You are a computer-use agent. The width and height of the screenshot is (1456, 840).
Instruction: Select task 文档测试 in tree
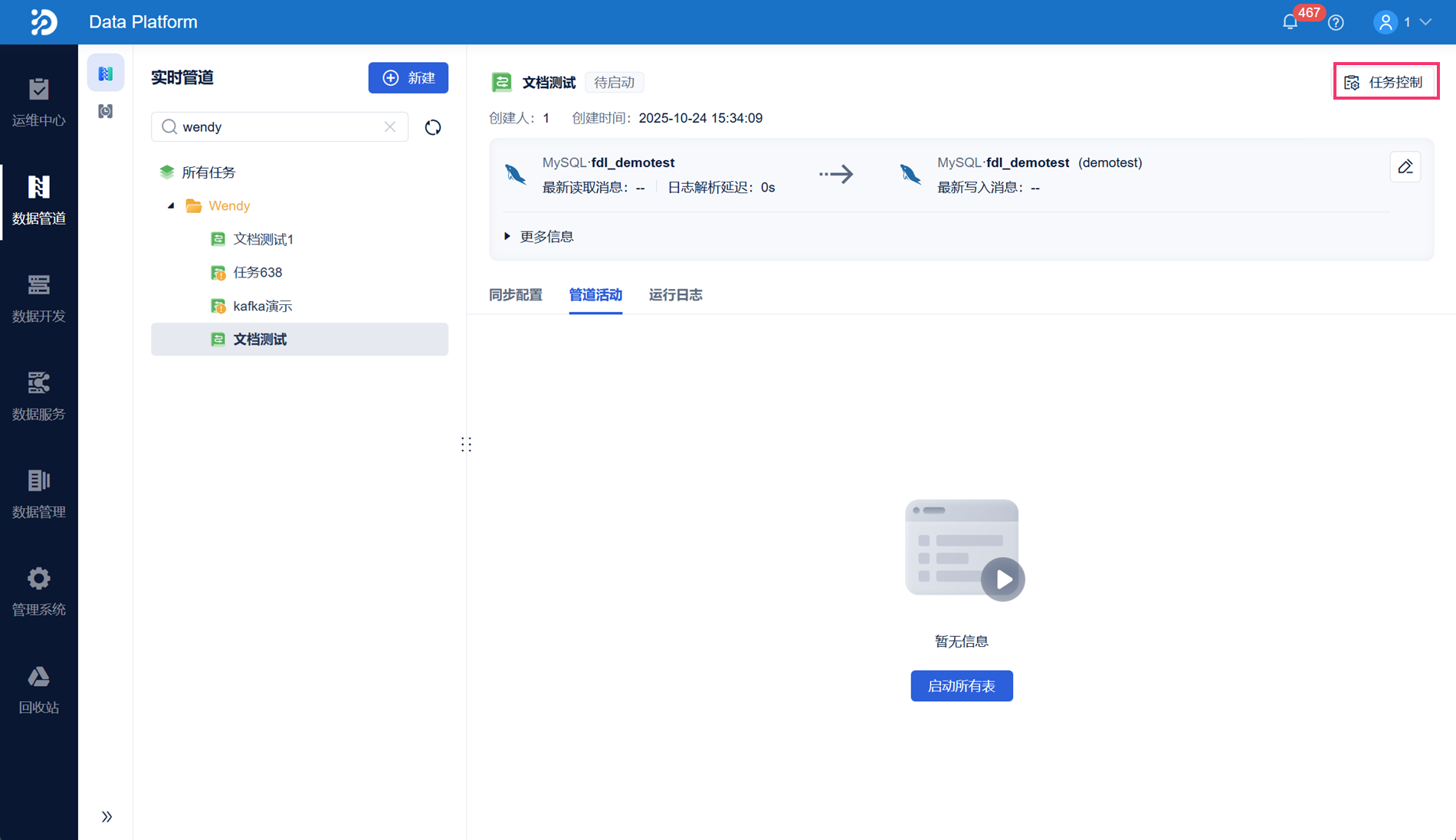click(300, 339)
